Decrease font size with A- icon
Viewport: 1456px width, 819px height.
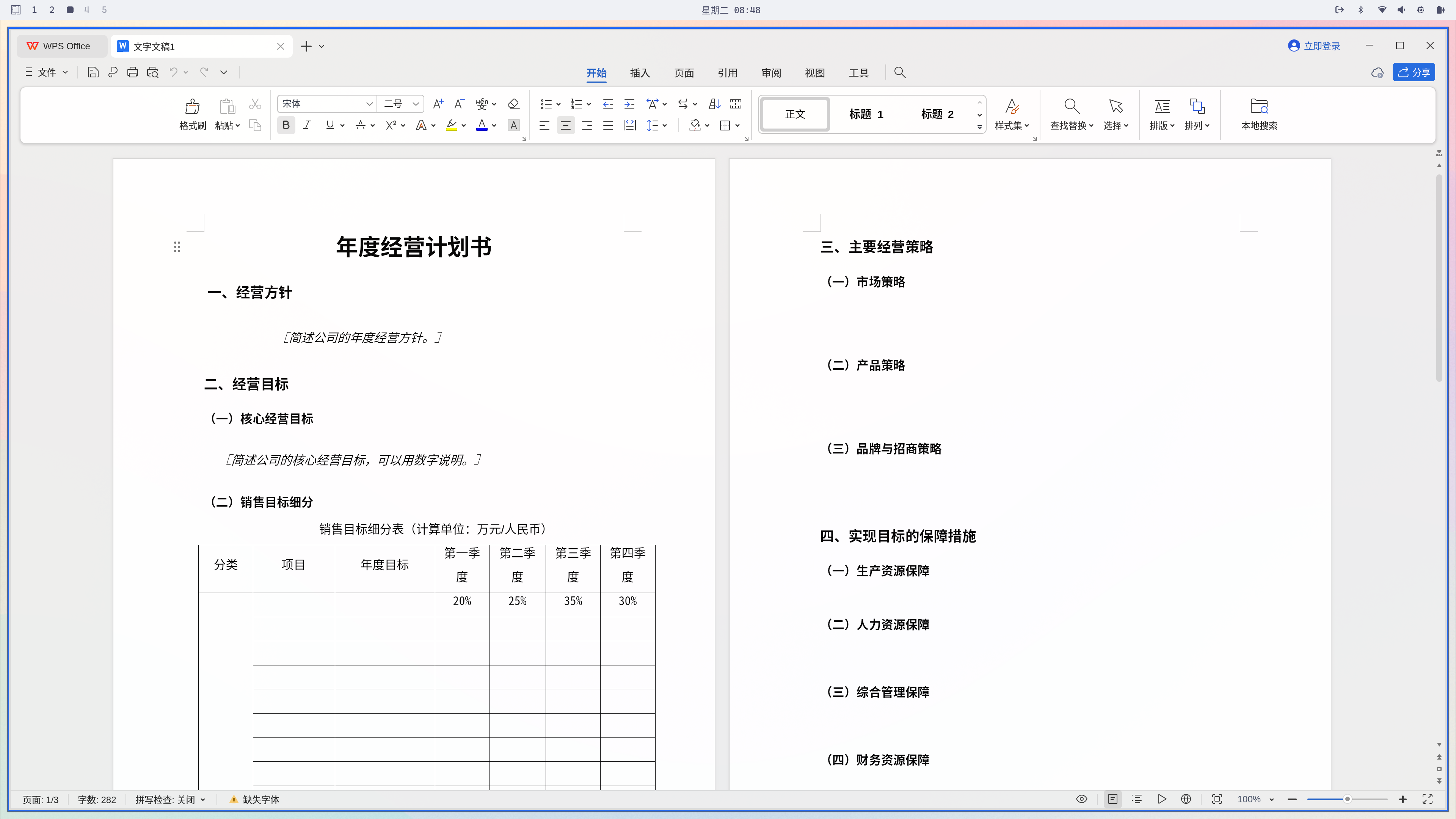point(460,104)
